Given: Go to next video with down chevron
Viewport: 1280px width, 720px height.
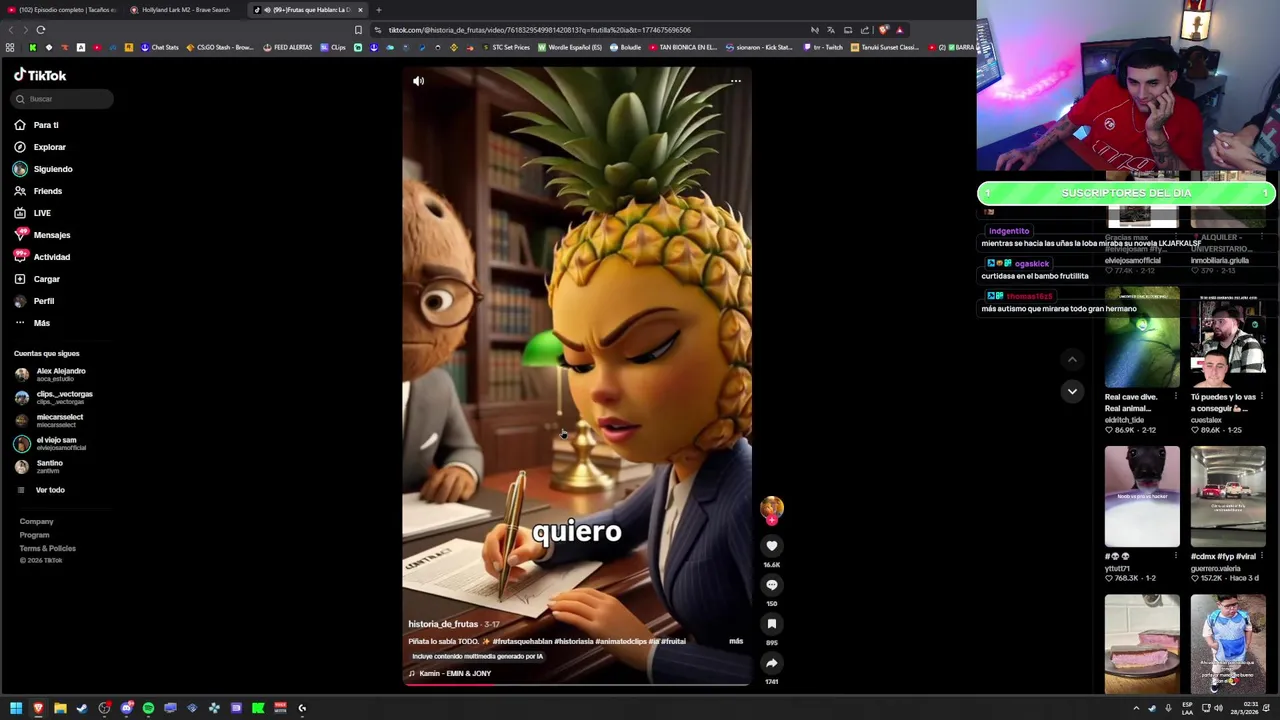Looking at the screenshot, I should [x=1072, y=391].
